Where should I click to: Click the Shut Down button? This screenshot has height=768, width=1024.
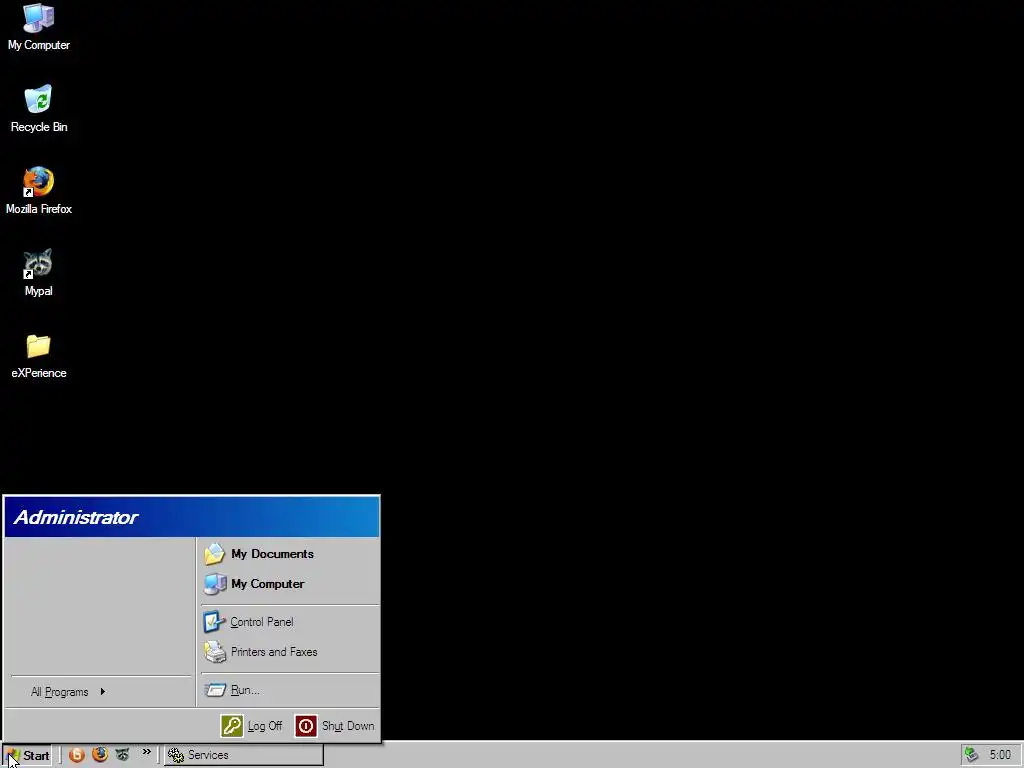[x=334, y=726]
